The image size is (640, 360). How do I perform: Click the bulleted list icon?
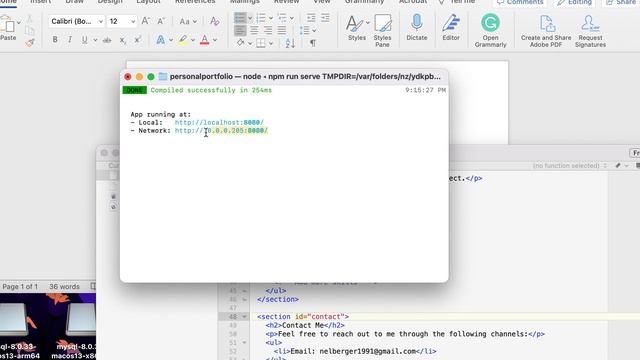240,18
